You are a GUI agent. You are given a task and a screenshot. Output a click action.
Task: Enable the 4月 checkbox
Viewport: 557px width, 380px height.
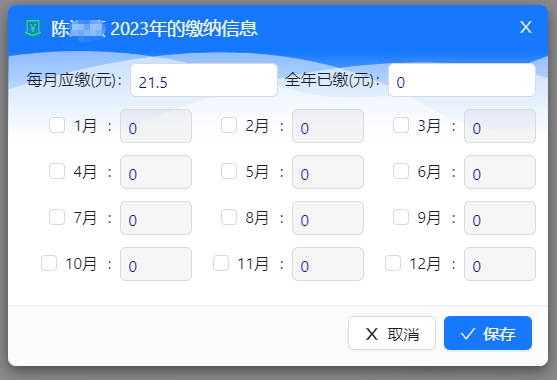pos(57,171)
